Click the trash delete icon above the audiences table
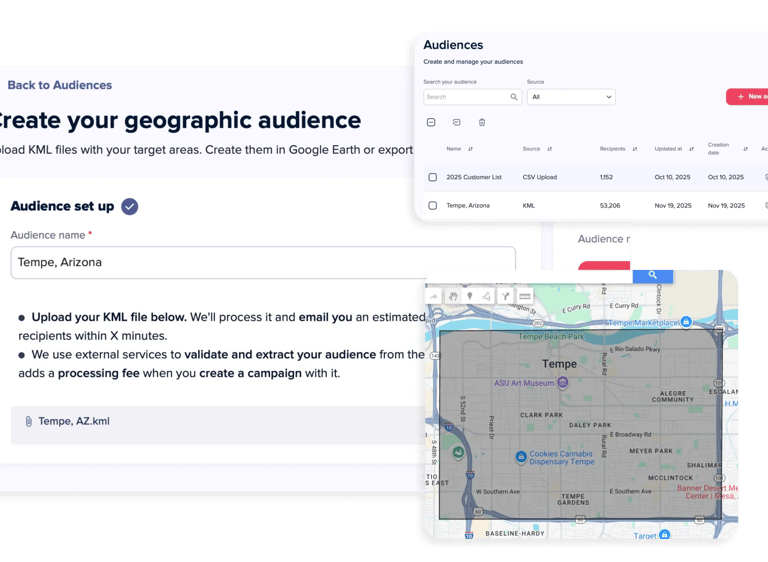The height and width of the screenshot is (562, 768). click(x=482, y=122)
